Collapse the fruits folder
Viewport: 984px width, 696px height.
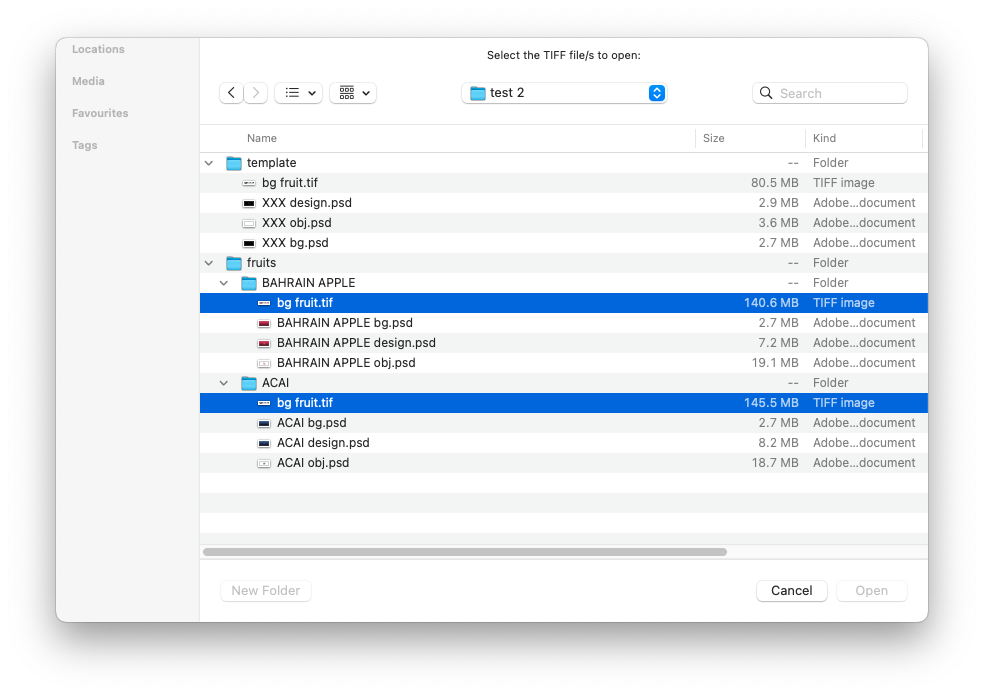click(208, 262)
